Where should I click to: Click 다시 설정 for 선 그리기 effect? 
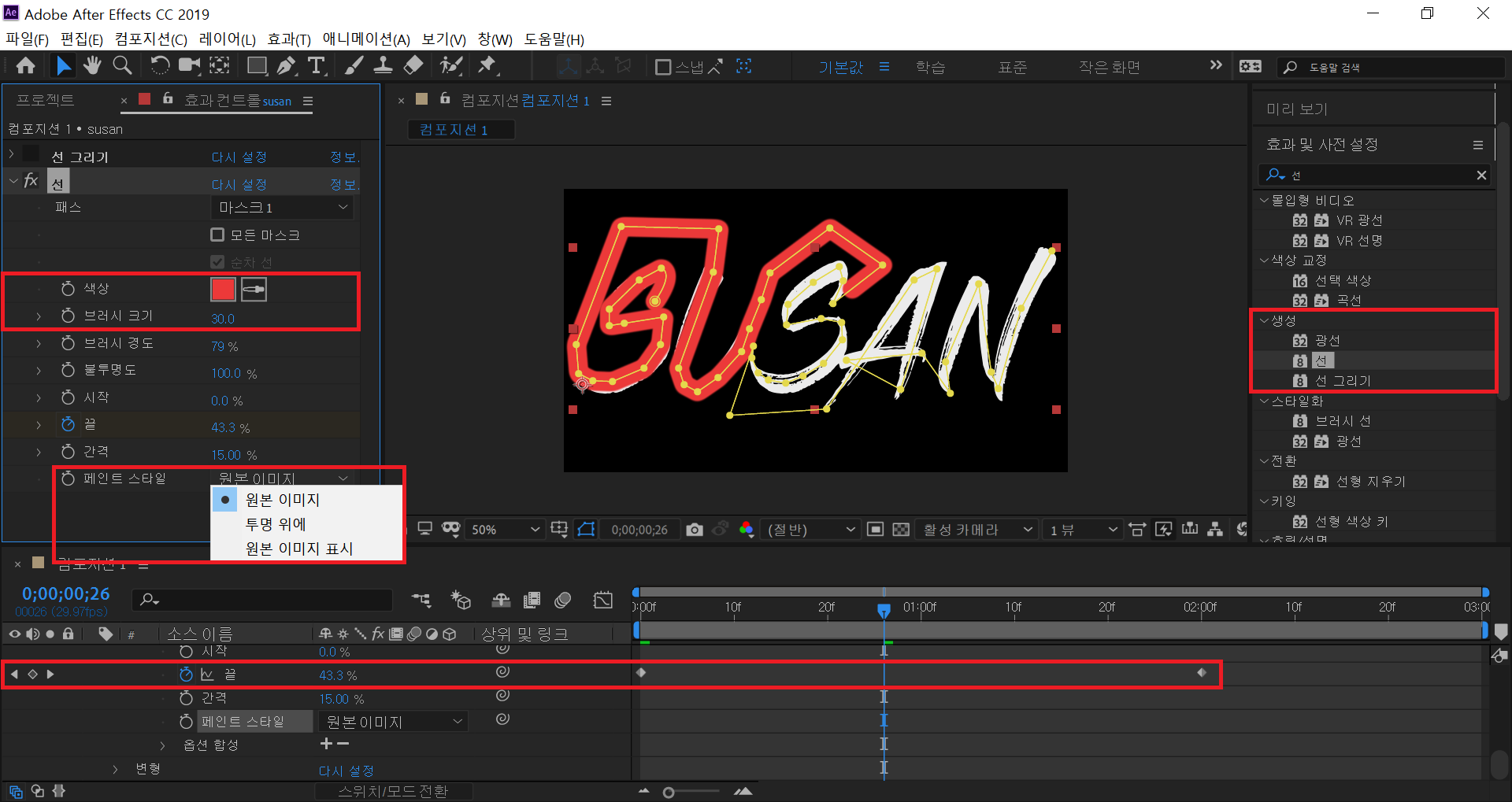point(239,157)
